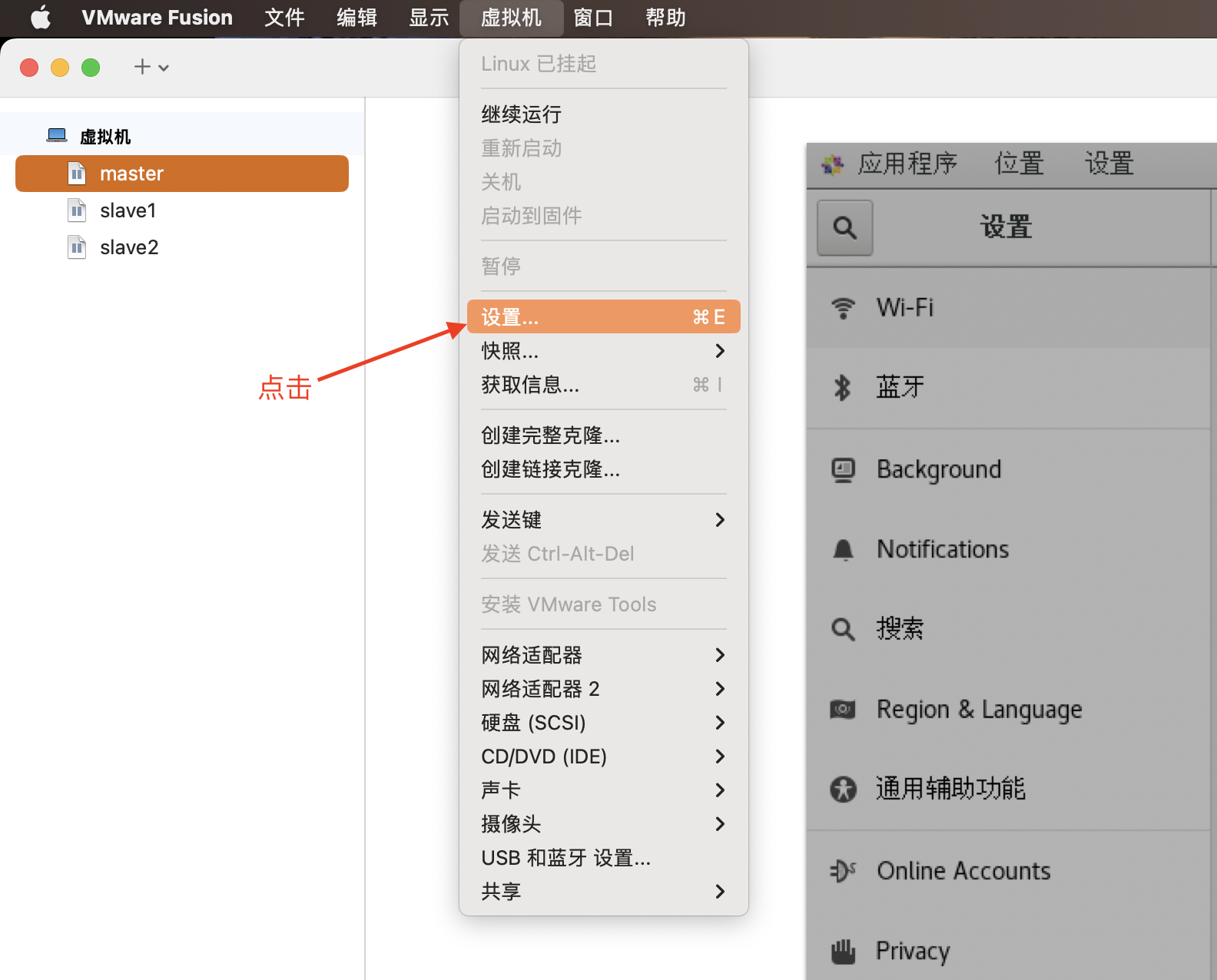Open the 编辑 menu in menu bar
This screenshot has width=1217, height=980.
pos(356,17)
